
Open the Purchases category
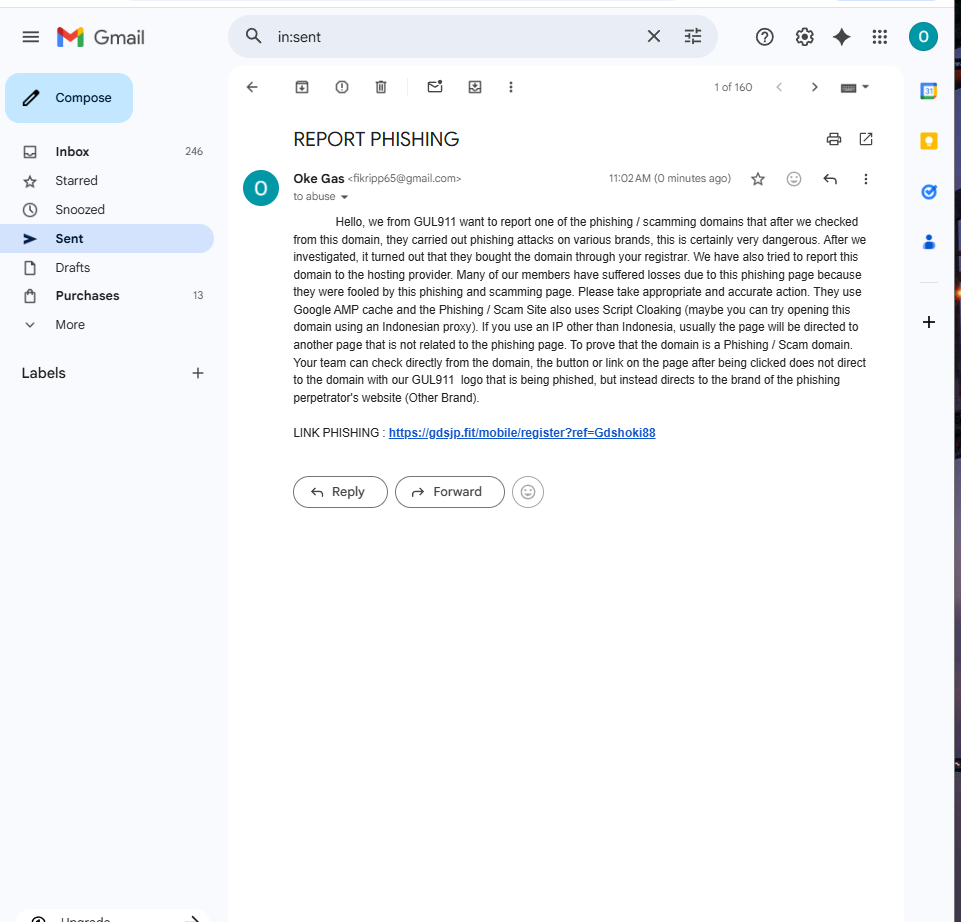[x=107, y=295]
